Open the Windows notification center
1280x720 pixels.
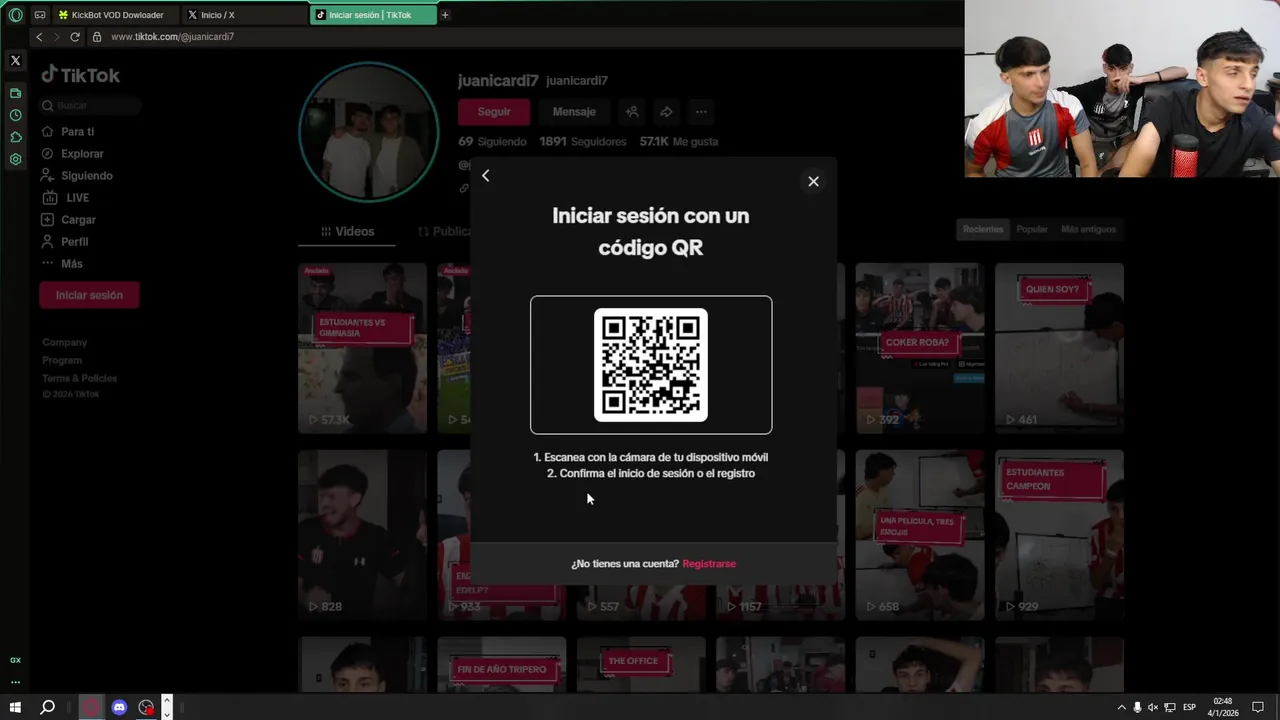tap(1258, 707)
